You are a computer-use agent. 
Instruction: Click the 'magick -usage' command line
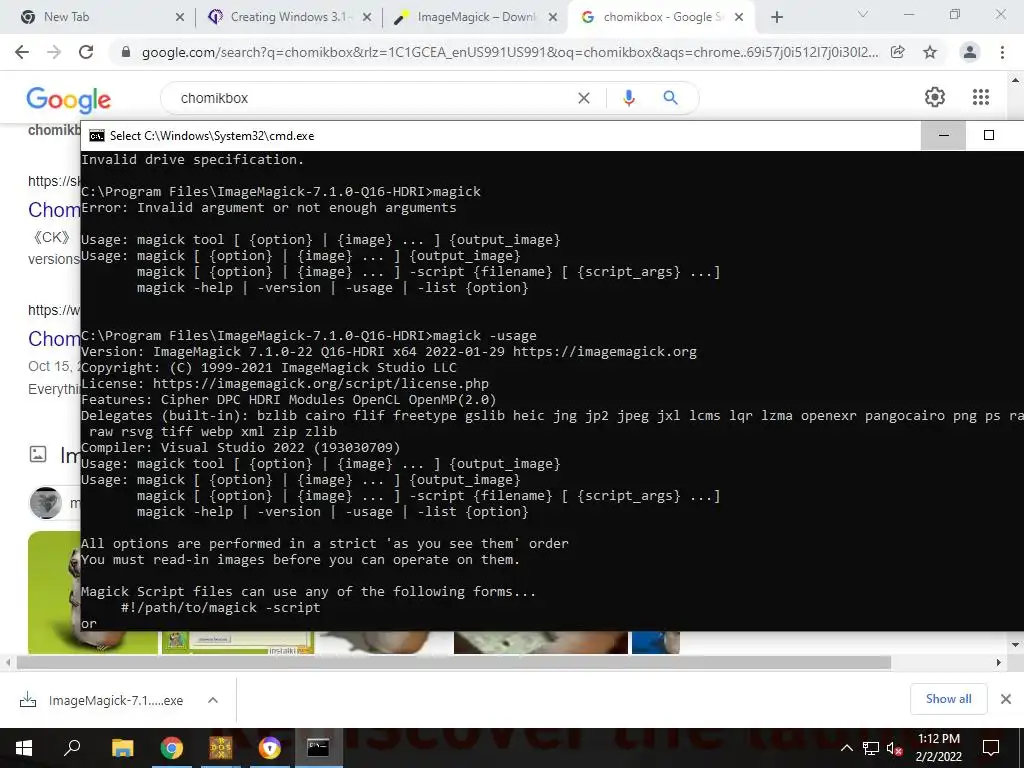[308, 336]
